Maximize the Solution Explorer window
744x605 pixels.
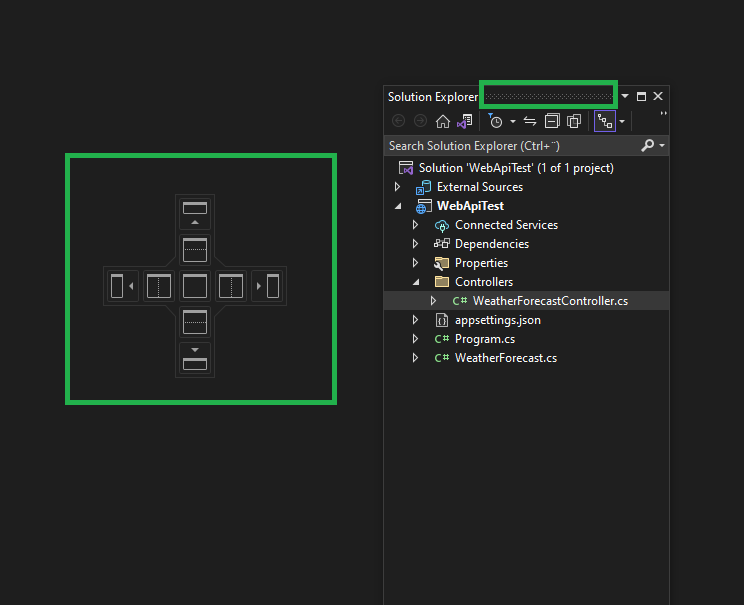(641, 96)
